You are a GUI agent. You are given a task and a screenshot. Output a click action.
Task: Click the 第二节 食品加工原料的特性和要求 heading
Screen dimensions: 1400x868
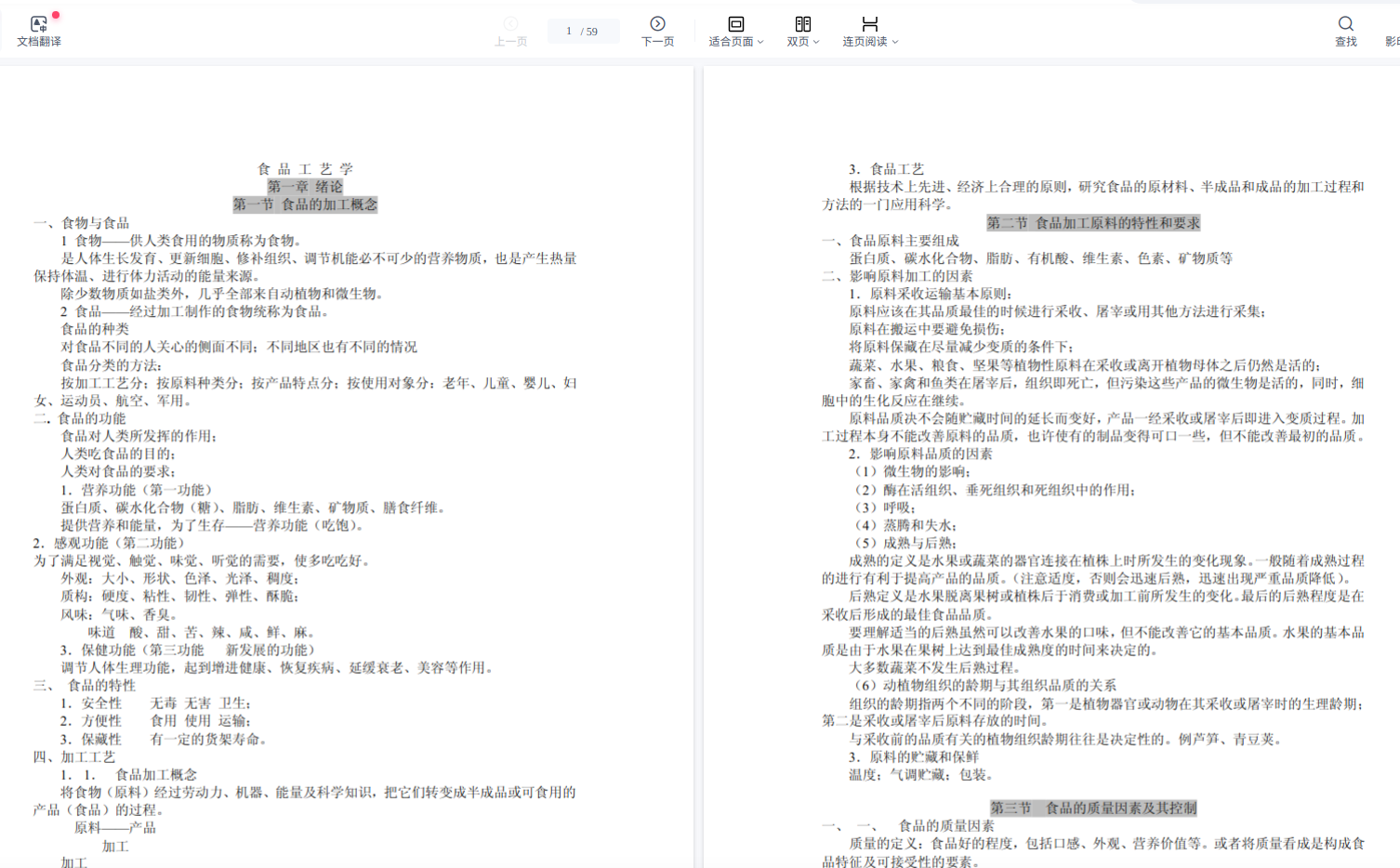1093,223
